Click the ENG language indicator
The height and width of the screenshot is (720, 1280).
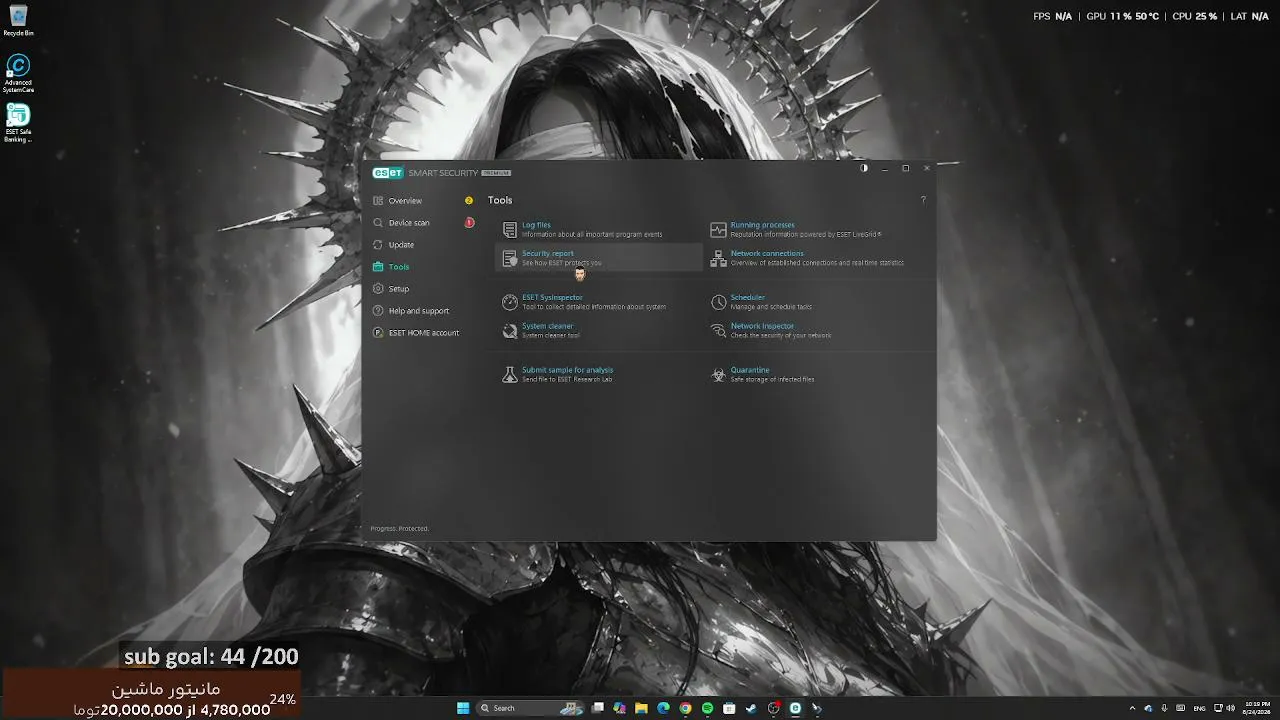coord(1199,708)
